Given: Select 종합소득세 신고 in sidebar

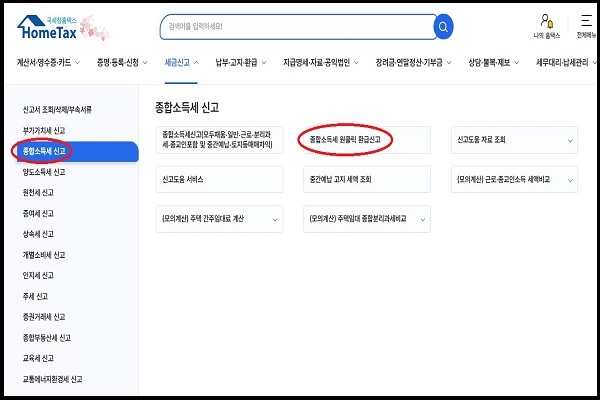Looking at the screenshot, I should click(x=77, y=151).
